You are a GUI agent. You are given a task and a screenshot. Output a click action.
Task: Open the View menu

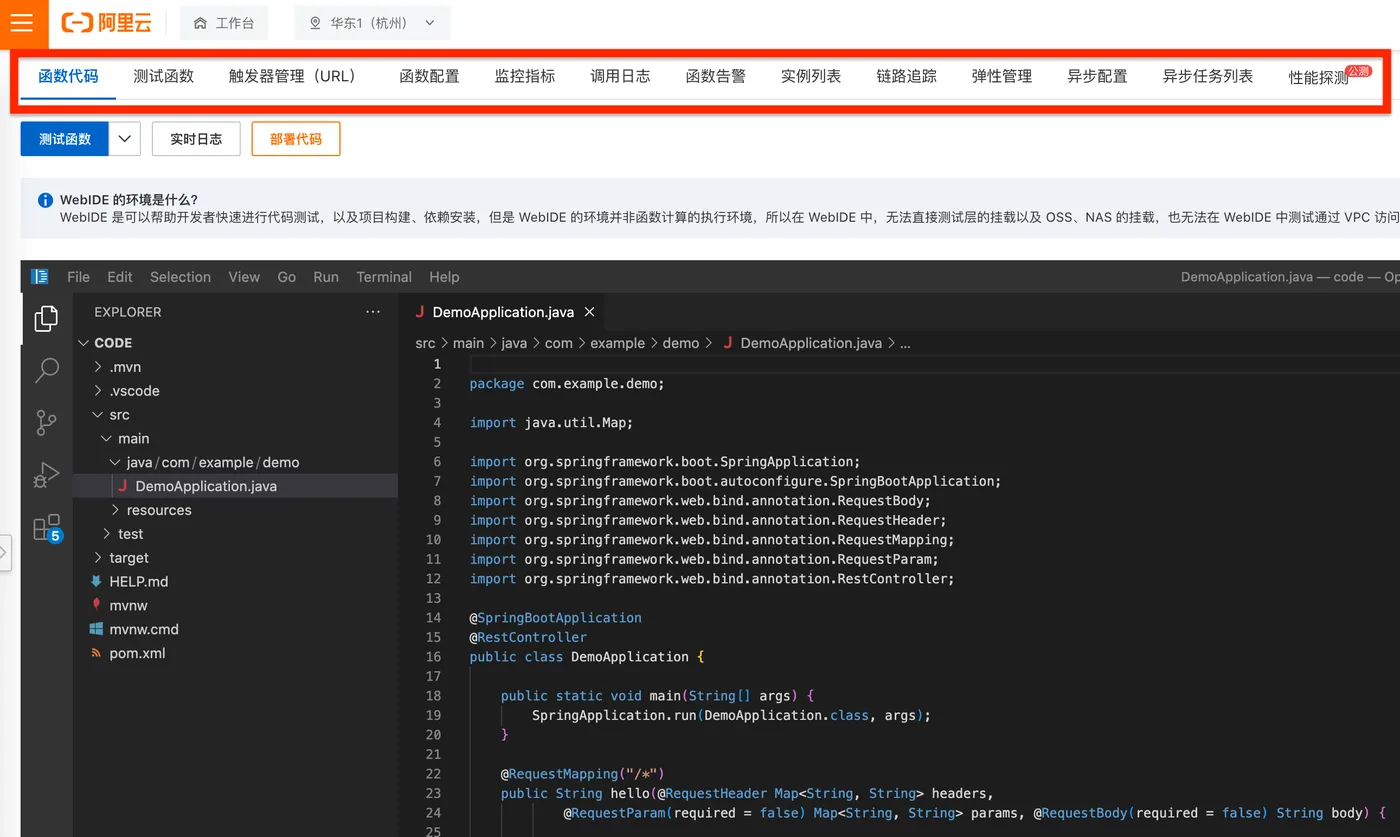click(244, 277)
